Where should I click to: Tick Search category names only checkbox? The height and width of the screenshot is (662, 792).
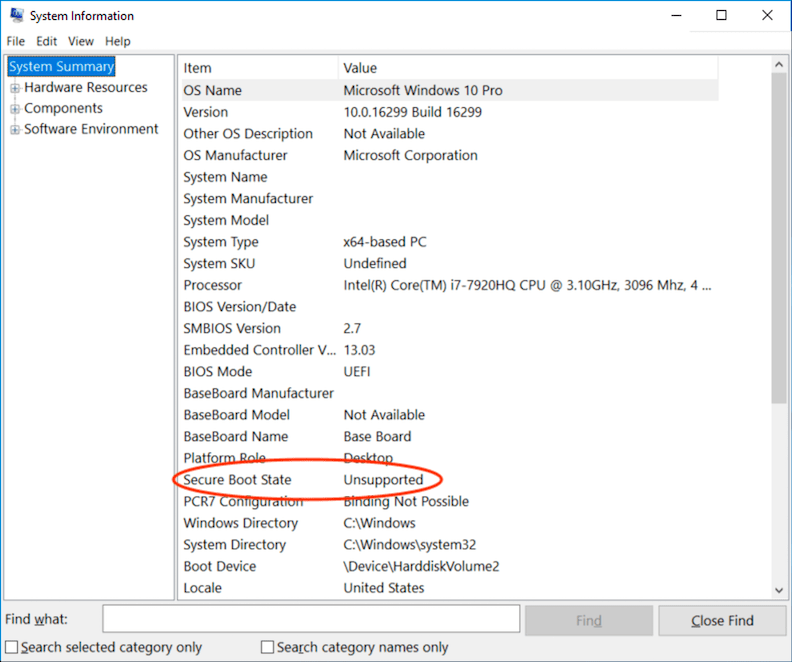coord(268,647)
